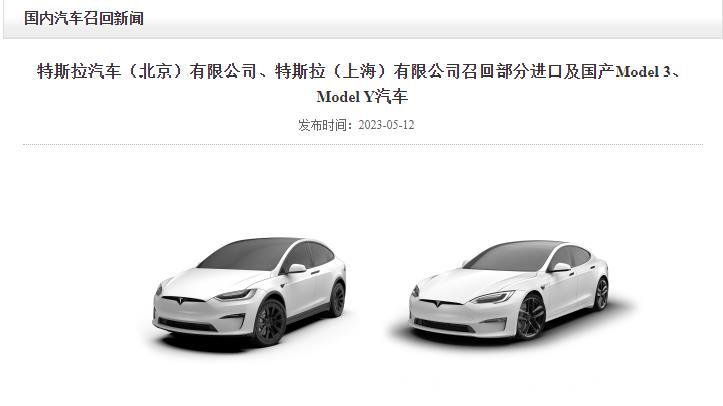Click the side mirror of the right car
The height and width of the screenshot is (406, 723).
561,267
